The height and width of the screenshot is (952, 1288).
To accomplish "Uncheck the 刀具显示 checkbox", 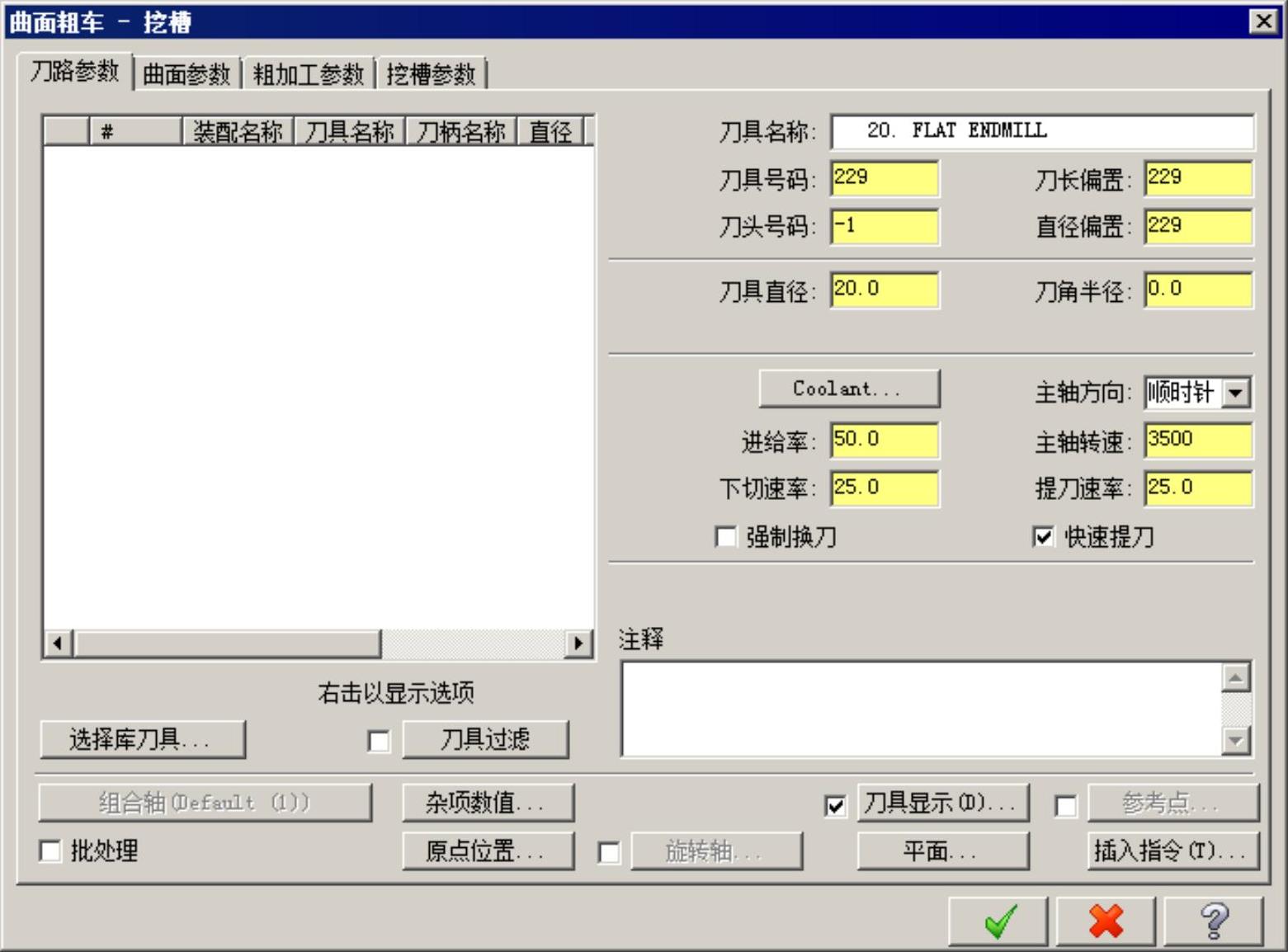I will click(x=835, y=805).
